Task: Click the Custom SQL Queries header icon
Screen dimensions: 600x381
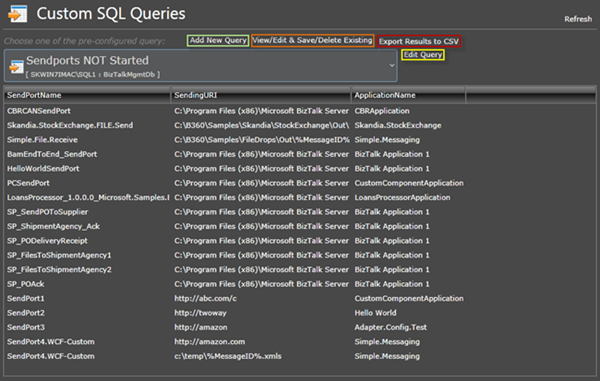Action: 18,14
